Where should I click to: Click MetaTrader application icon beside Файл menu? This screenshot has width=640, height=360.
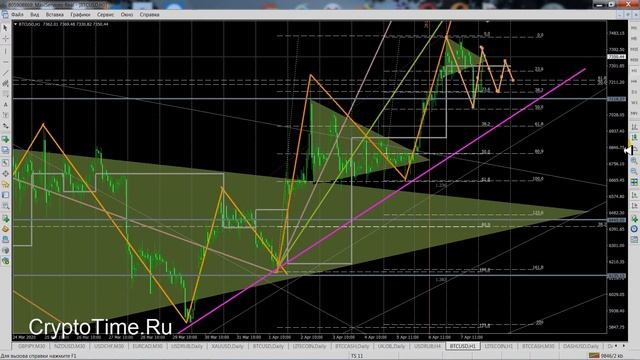point(4,14)
